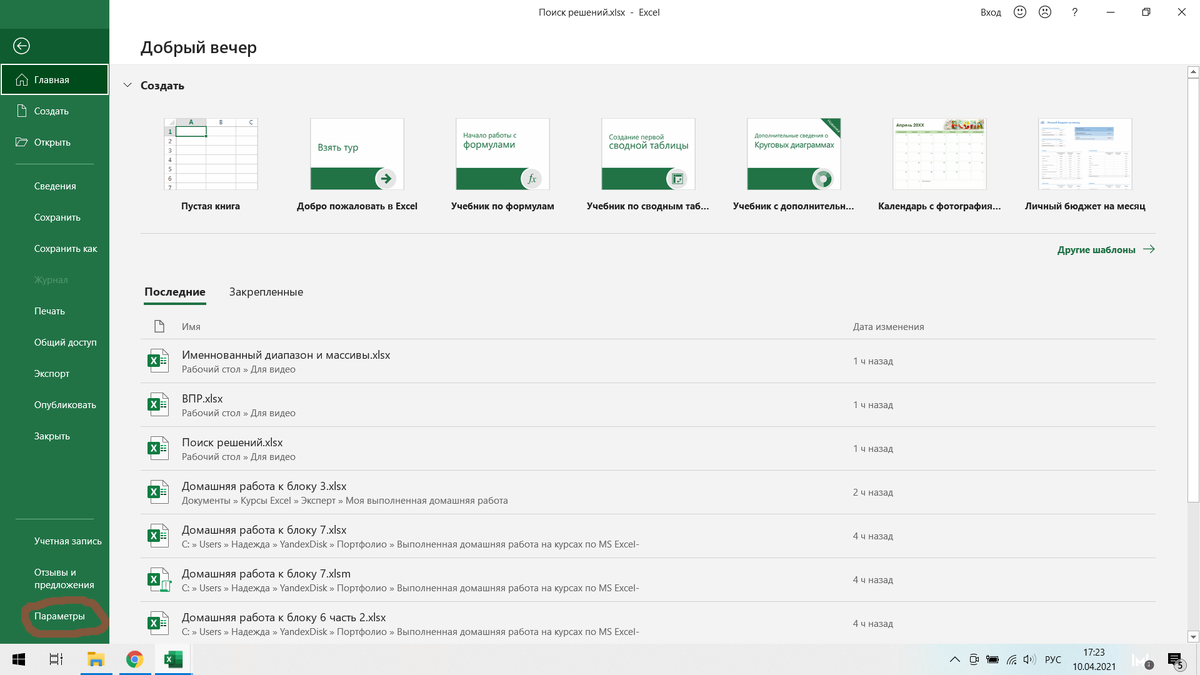This screenshot has height=675, width=1200.
Task: Click the Создать new document icon in the sidebar
Action: 22,111
